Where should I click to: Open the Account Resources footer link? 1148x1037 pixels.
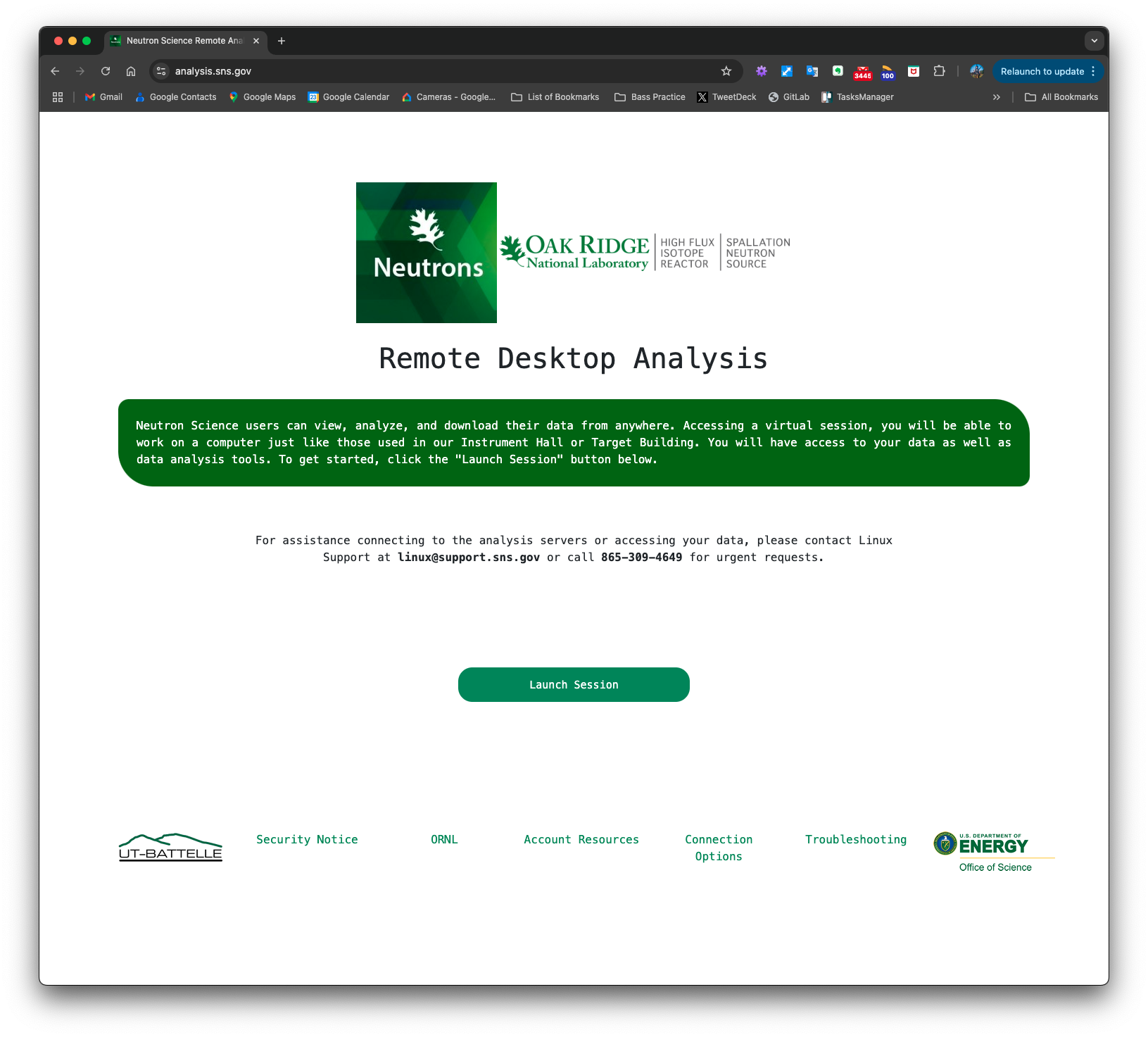(x=581, y=839)
